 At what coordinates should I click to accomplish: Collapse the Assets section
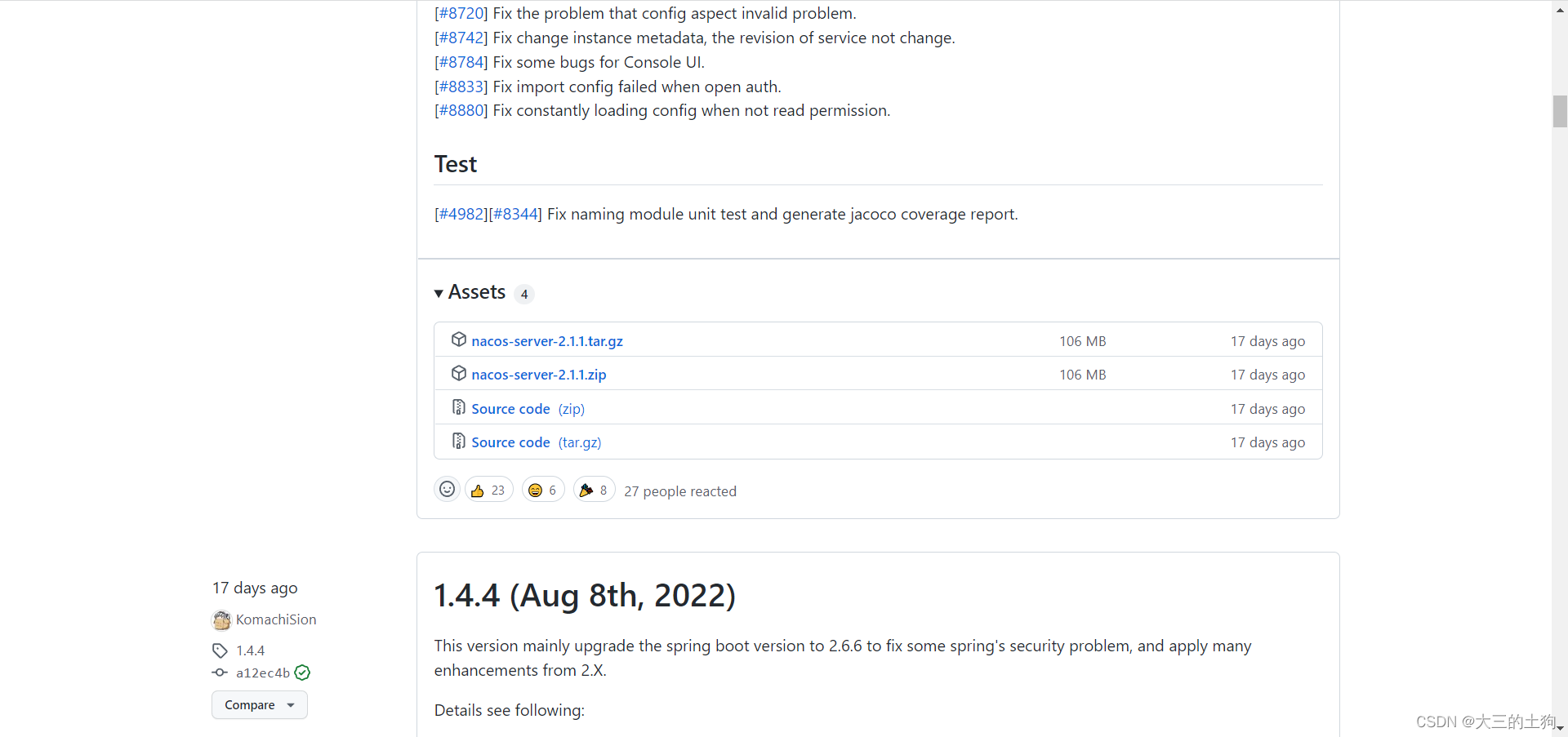(x=439, y=293)
